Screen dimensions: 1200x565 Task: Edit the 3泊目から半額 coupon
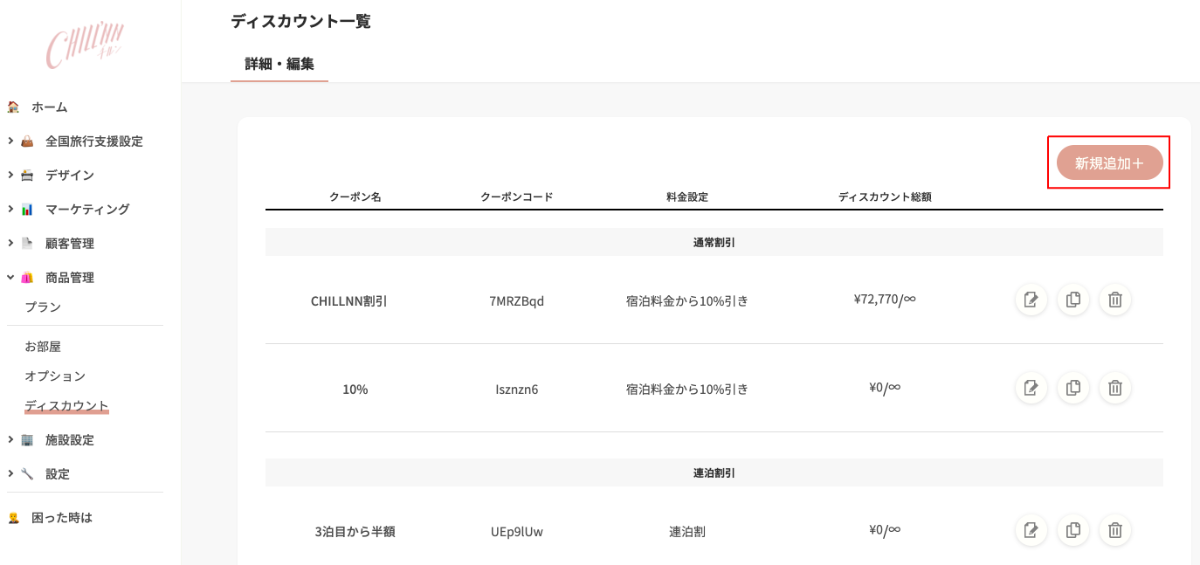1031,531
